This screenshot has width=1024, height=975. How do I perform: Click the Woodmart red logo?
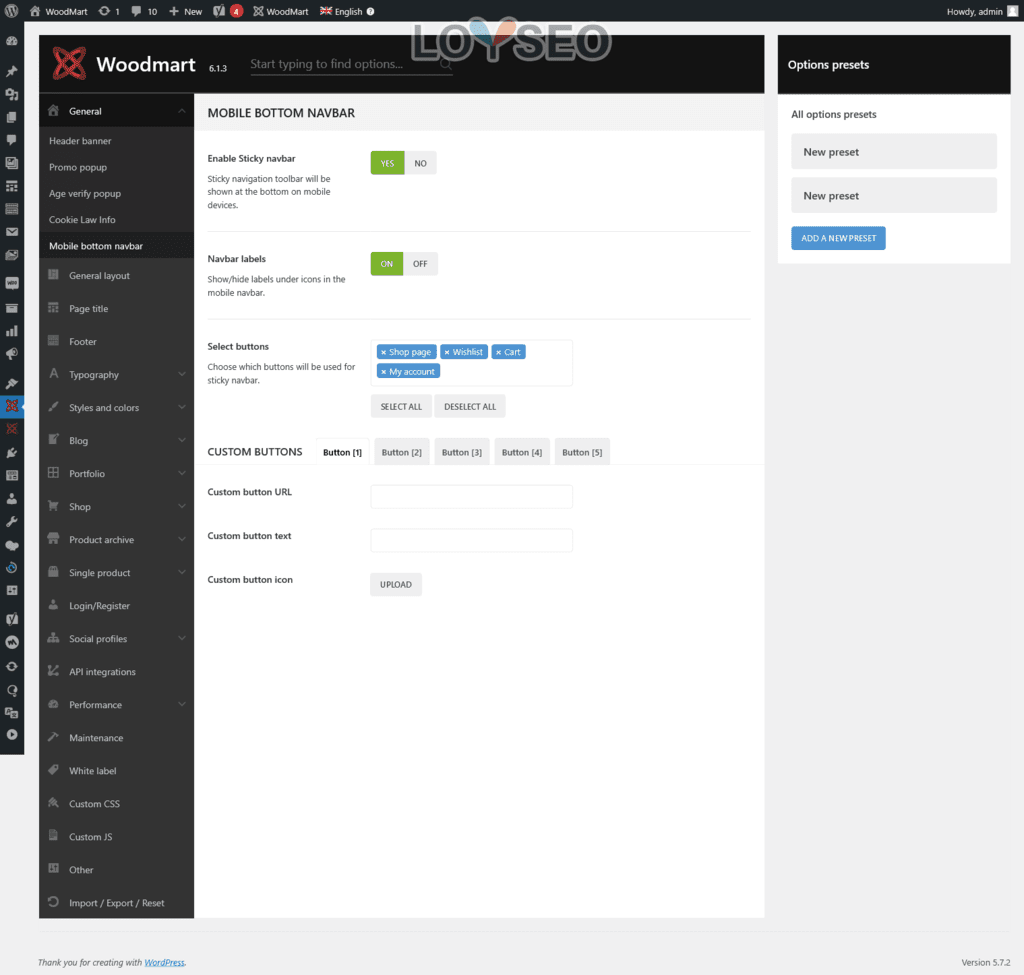point(69,63)
